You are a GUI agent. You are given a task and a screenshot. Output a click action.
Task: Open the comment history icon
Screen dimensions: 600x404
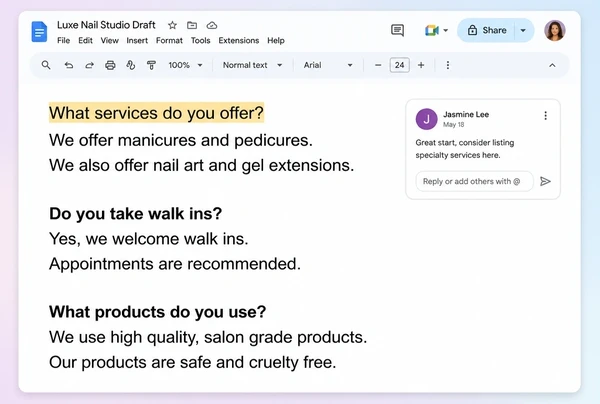[398, 30]
